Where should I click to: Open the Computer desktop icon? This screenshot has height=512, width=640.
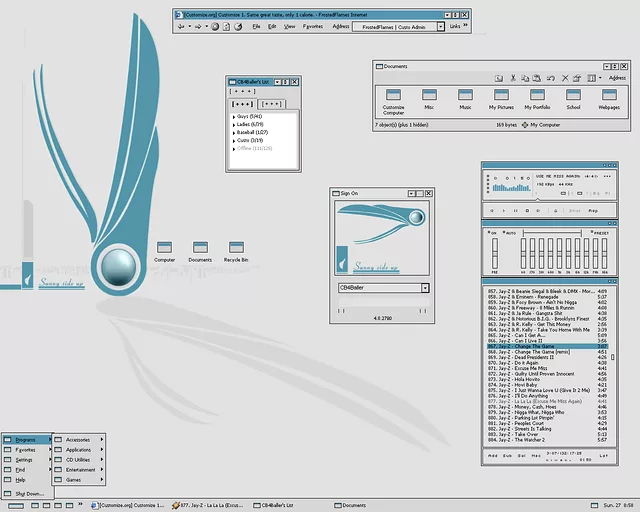point(164,250)
